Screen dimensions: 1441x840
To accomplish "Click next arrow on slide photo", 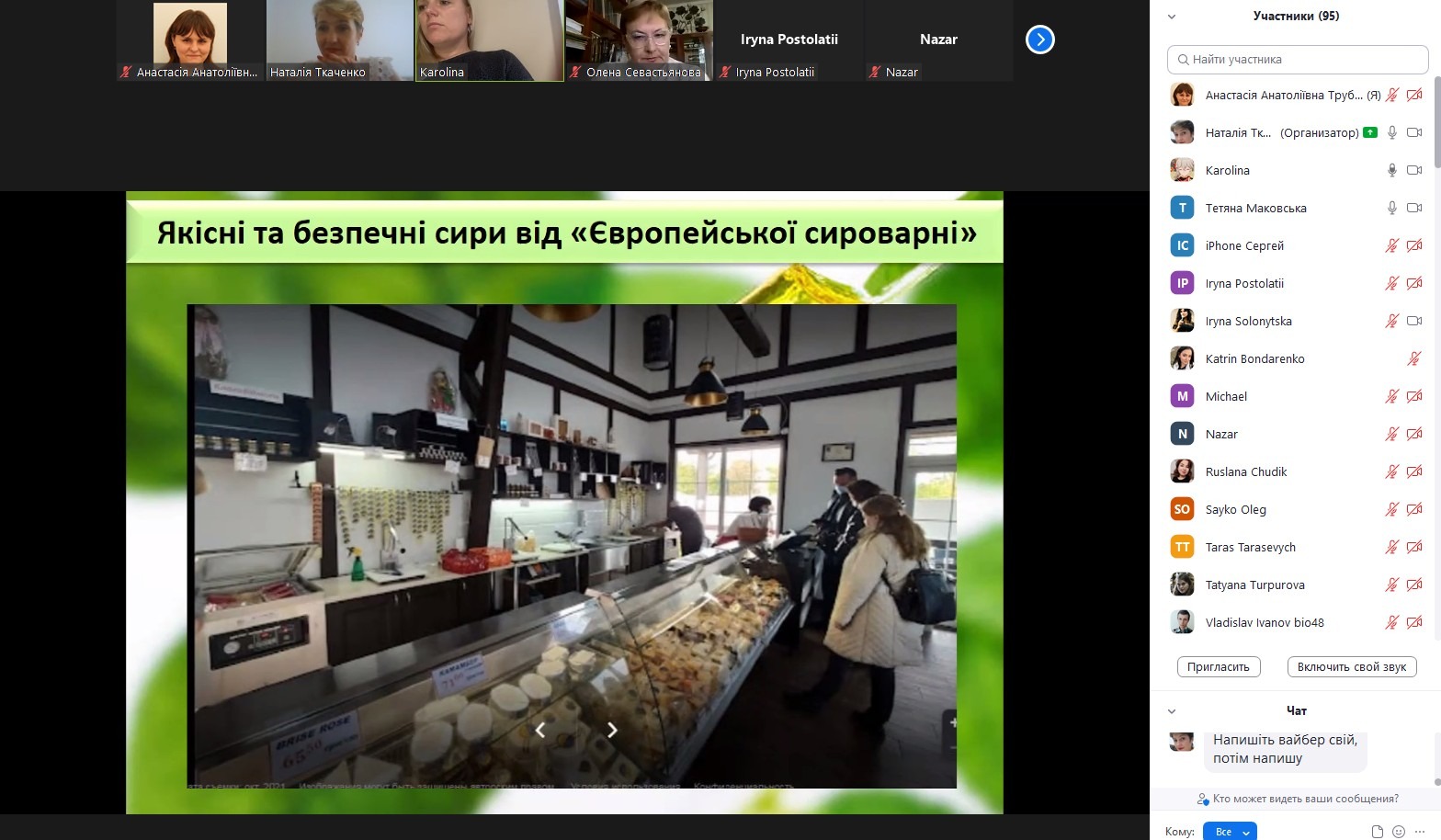I will 612,730.
